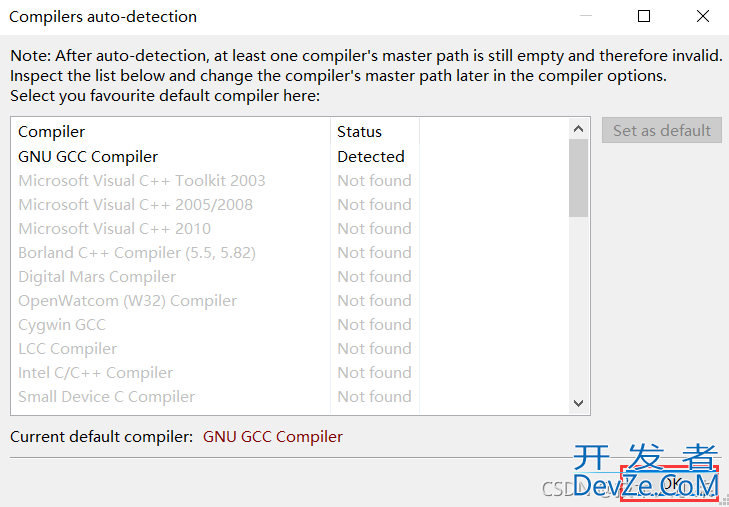Click the Status column header
Viewport: 729px width, 507px height.
click(375, 132)
